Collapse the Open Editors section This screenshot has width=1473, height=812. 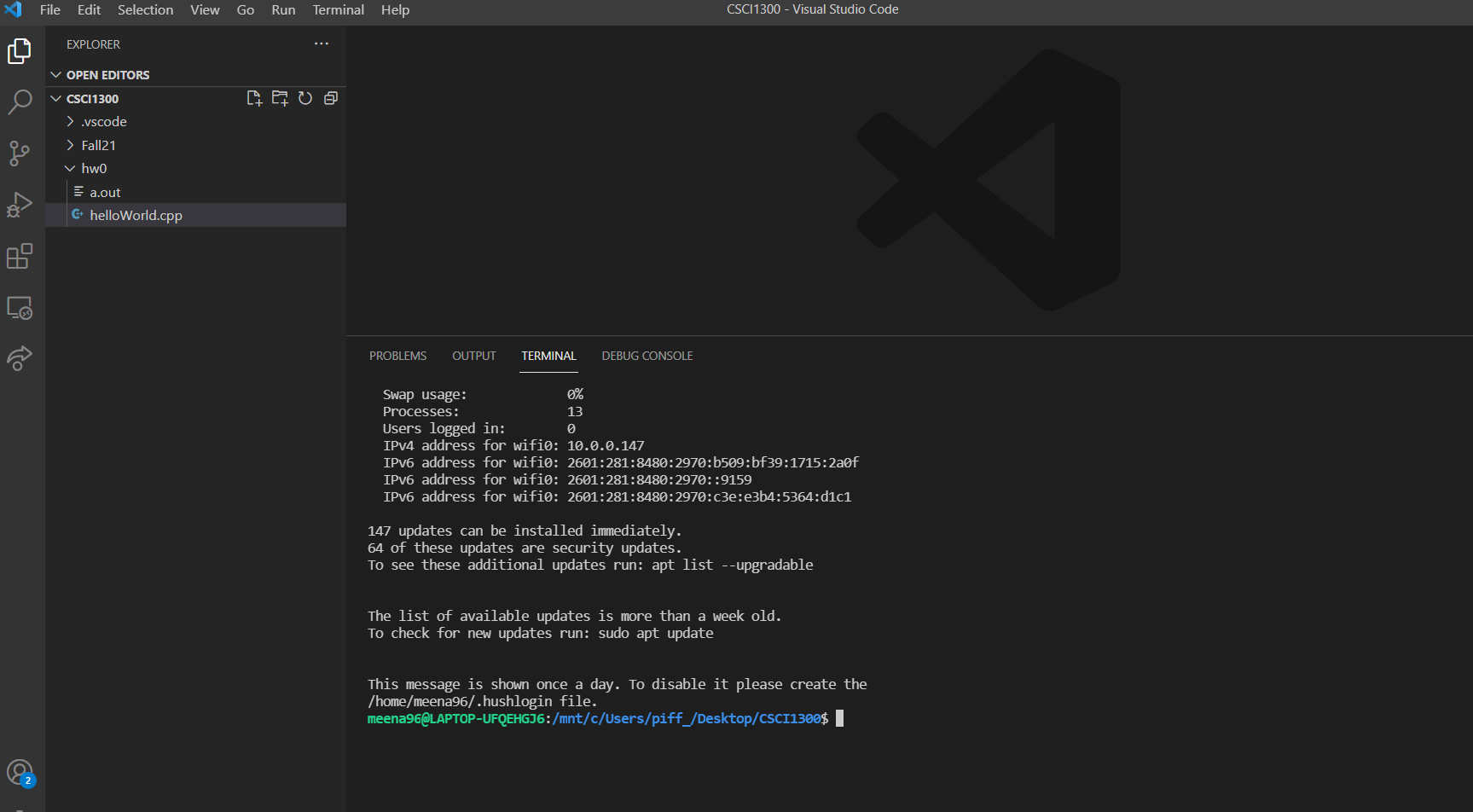tap(56, 75)
